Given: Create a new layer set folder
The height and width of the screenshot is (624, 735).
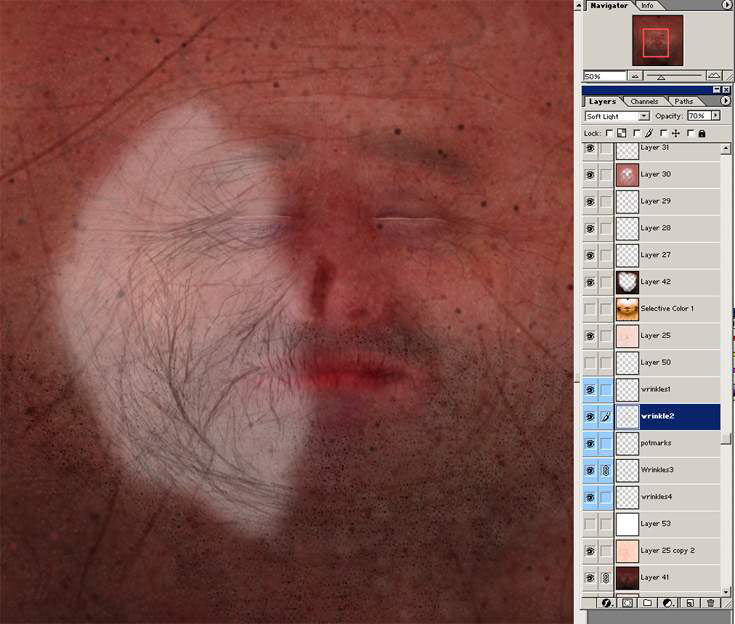Looking at the screenshot, I should coord(647,604).
